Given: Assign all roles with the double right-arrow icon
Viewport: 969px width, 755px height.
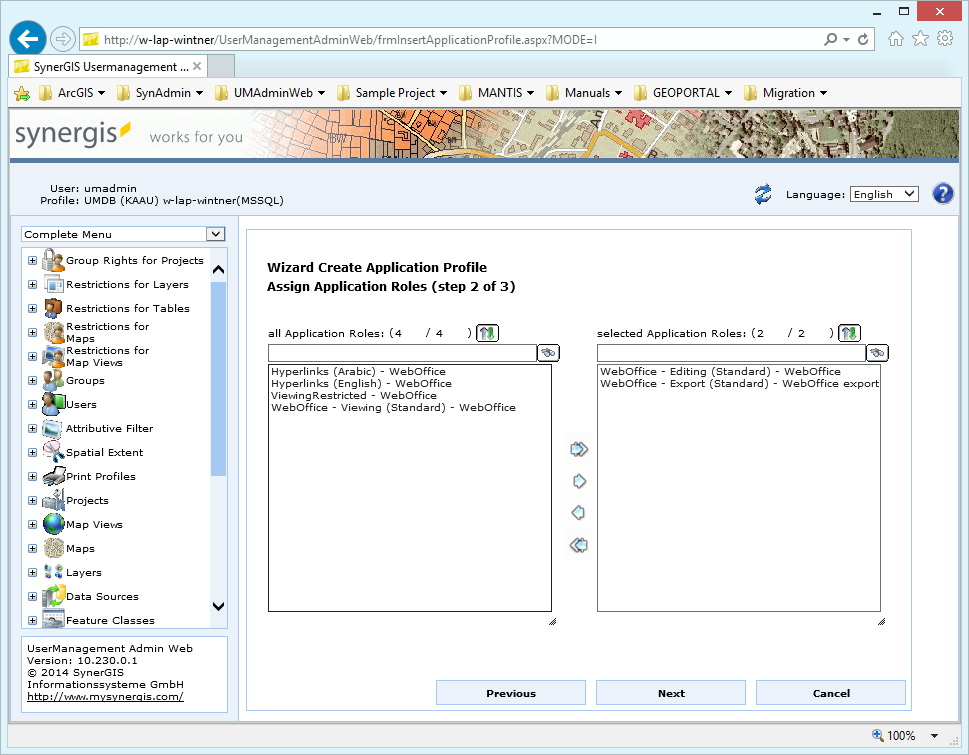Looking at the screenshot, I should (x=578, y=449).
